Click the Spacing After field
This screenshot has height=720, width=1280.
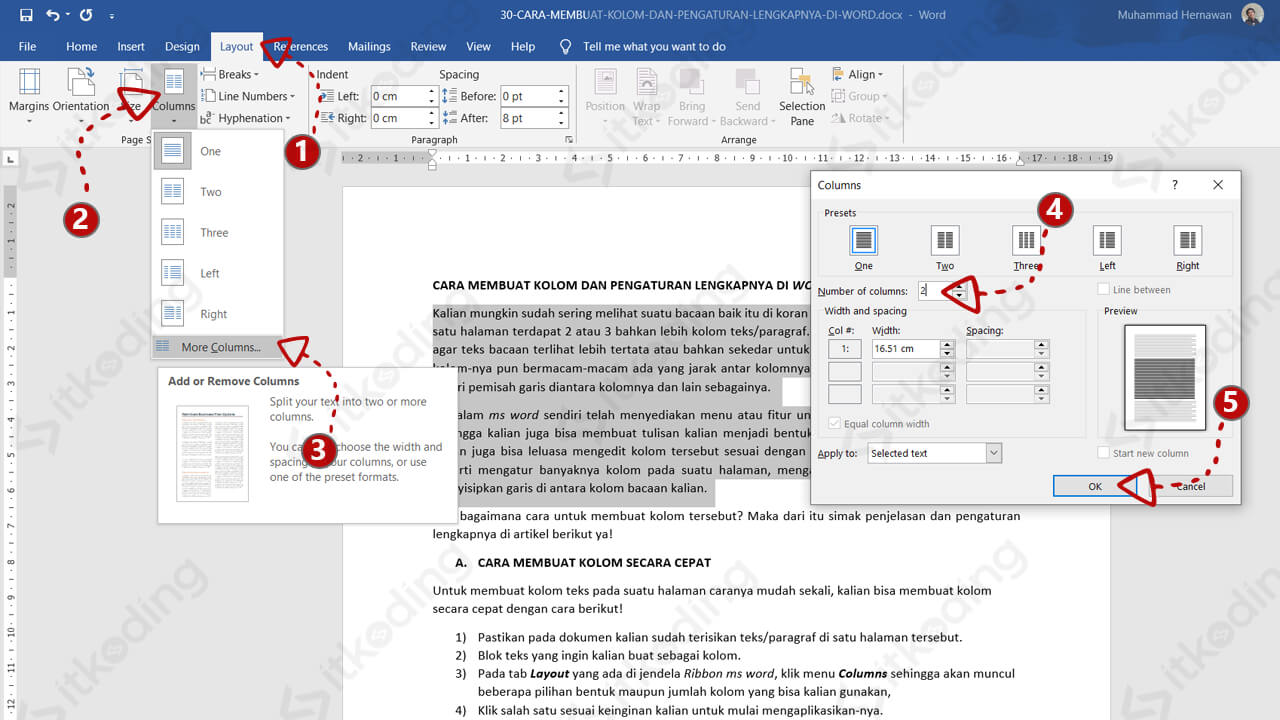(528, 118)
